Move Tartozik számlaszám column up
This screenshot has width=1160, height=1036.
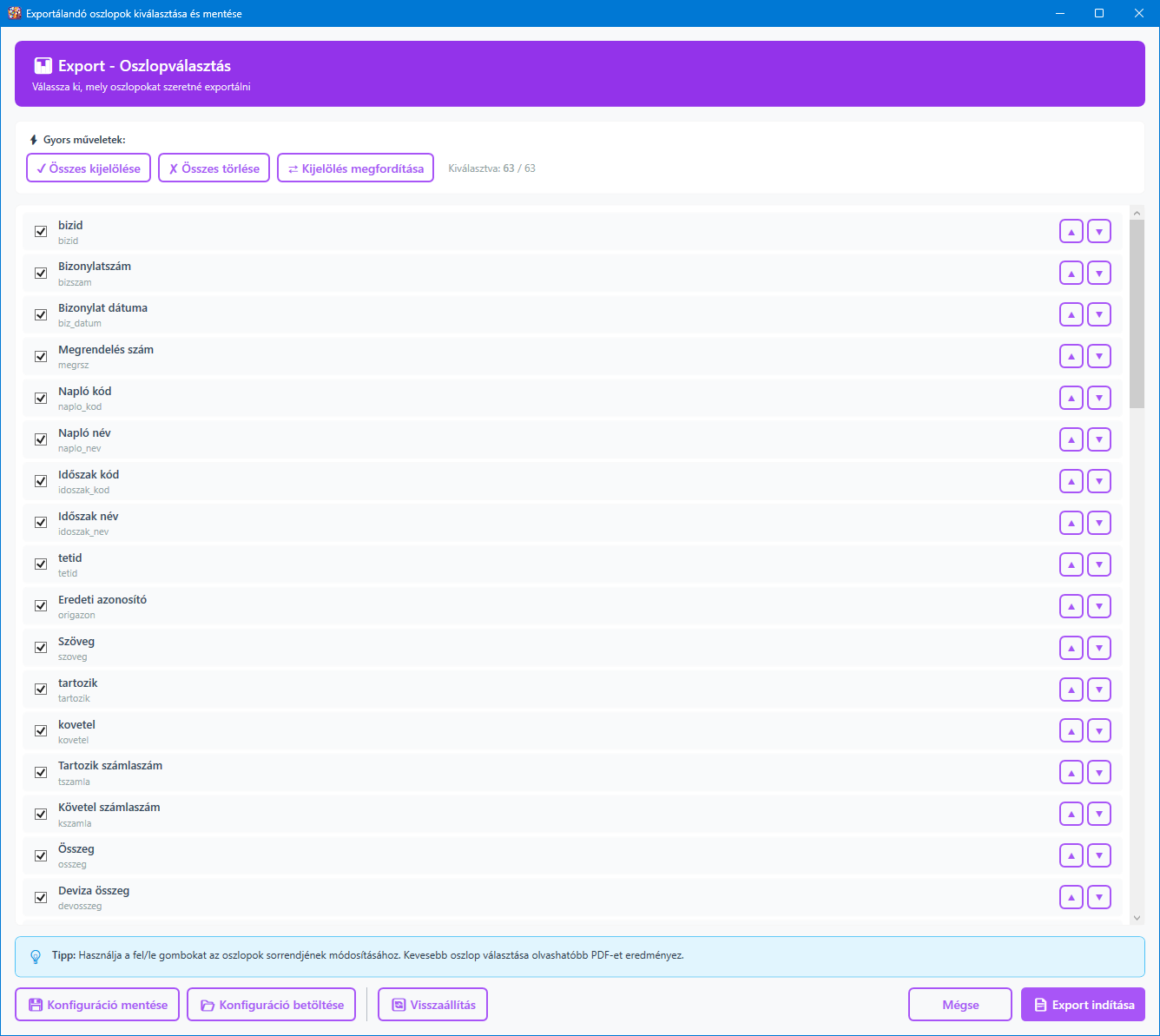[1071, 773]
